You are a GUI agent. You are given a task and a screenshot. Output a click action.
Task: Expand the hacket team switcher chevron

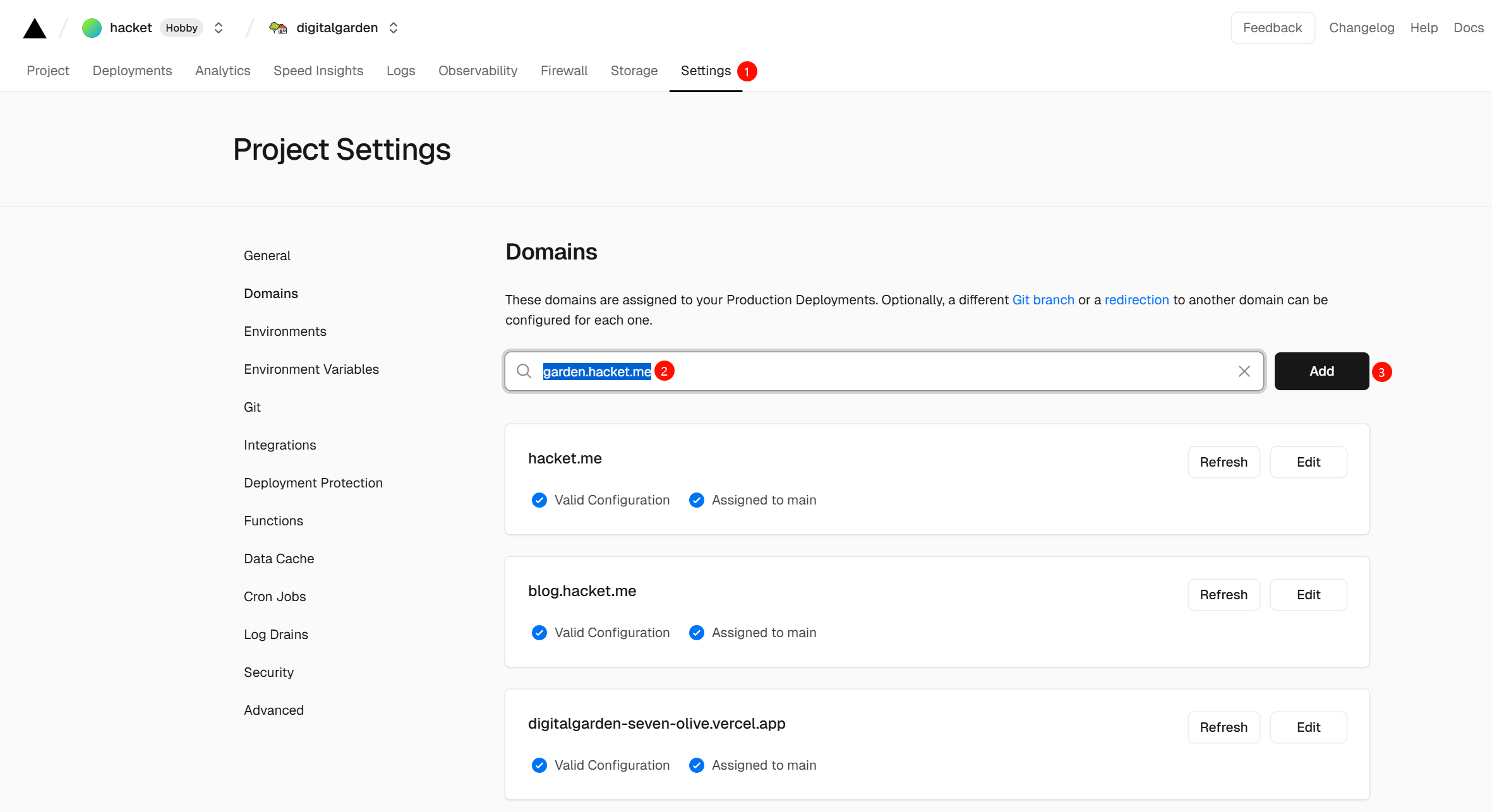click(x=219, y=28)
